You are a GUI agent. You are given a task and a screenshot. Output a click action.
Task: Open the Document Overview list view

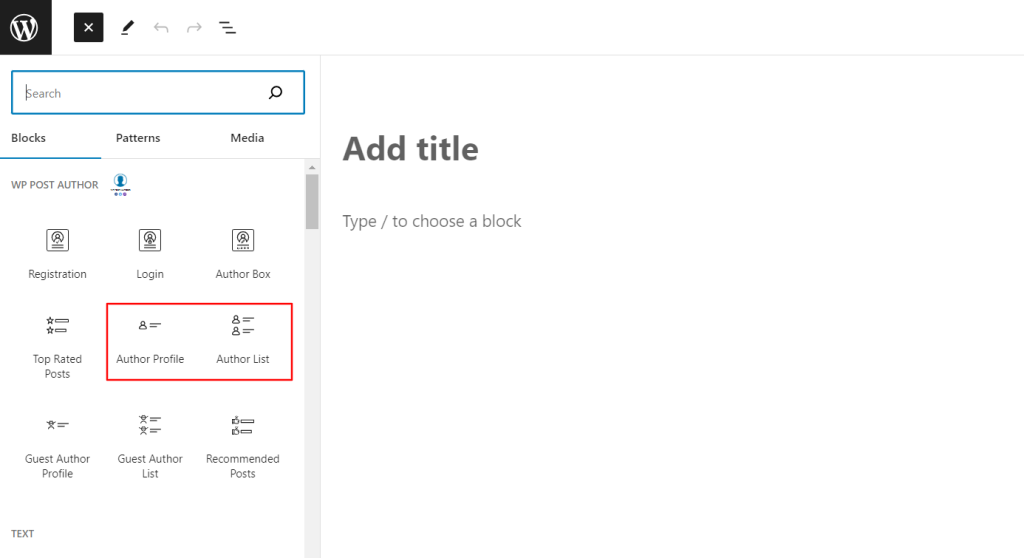point(227,27)
